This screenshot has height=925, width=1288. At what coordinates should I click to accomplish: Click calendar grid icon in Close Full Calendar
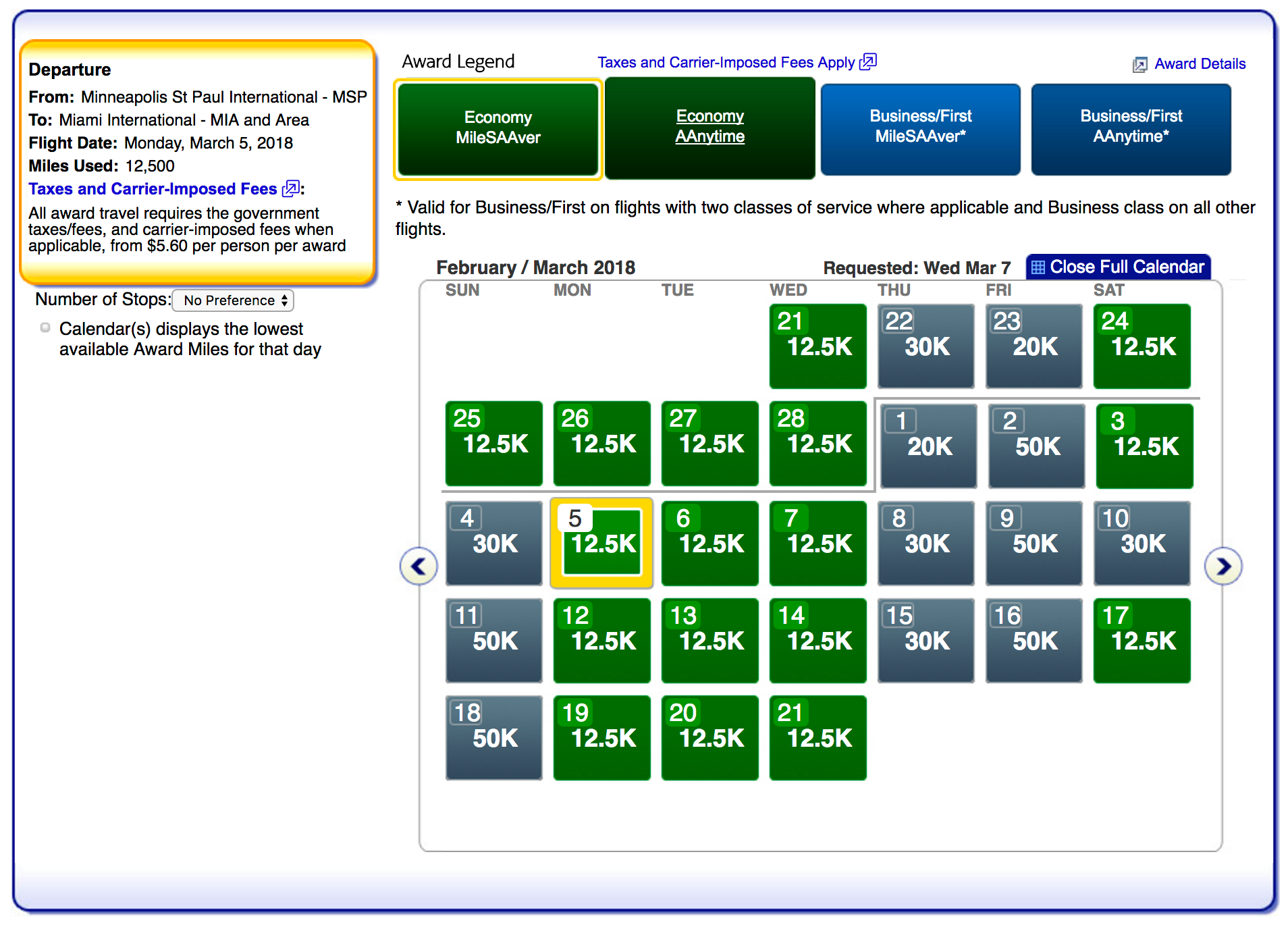click(1038, 267)
